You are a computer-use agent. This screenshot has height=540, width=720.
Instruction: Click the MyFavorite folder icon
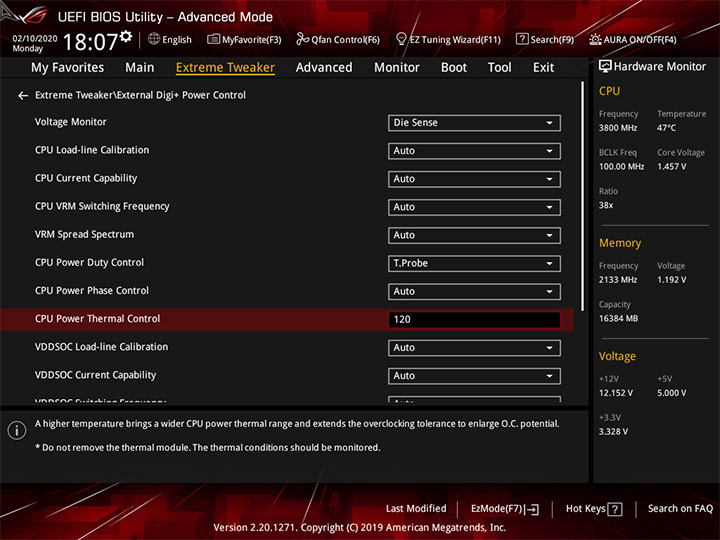click(214, 39)
